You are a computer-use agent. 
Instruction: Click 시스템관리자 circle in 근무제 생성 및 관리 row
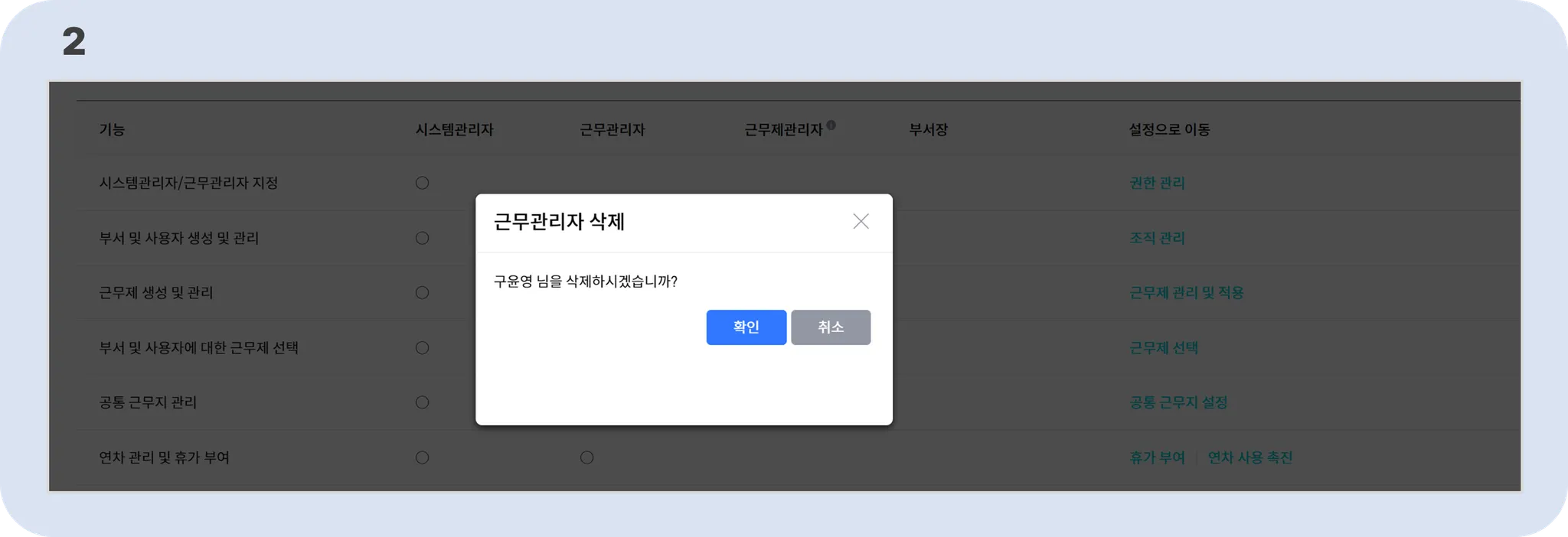click(x=422, y=293)
